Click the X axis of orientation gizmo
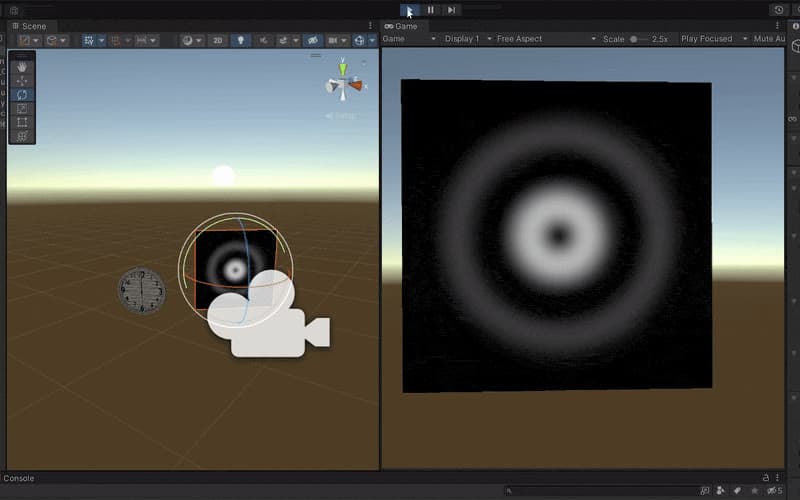This screenshot has width=800, height=500. pyautogui.click(x=356, y=85)
